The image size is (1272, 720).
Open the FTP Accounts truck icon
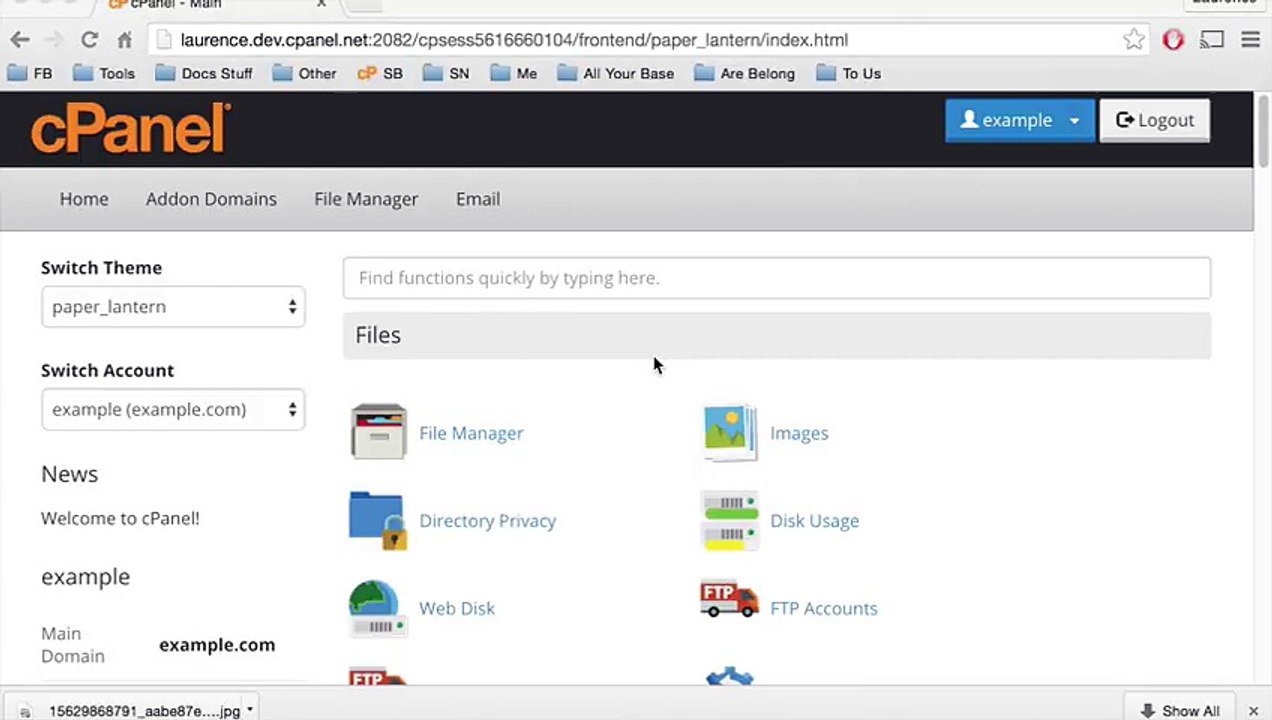[729, 601]
